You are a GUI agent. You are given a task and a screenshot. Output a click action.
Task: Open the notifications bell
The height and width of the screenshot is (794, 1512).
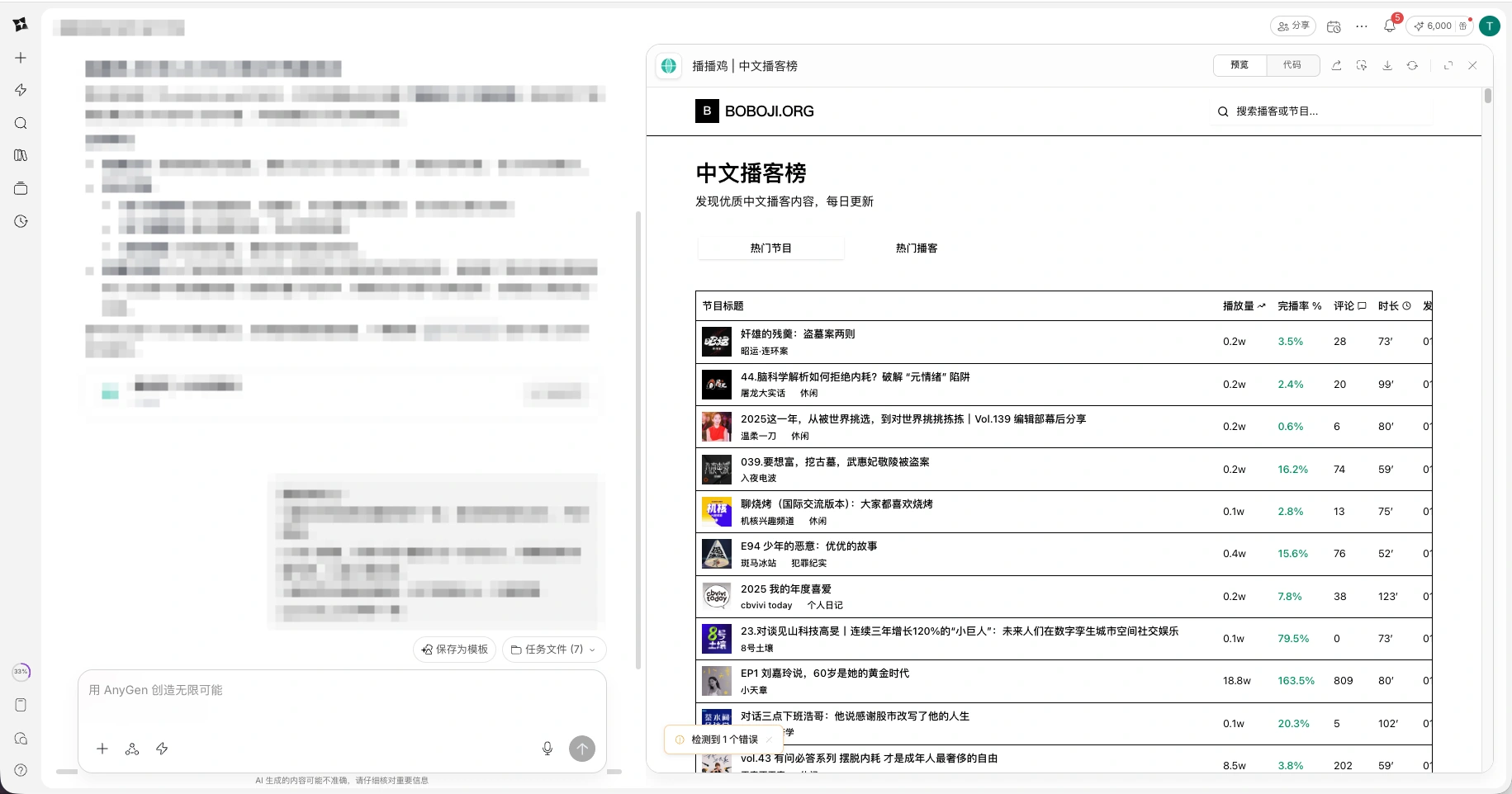pyautogui.click(x=1389, y=26)
